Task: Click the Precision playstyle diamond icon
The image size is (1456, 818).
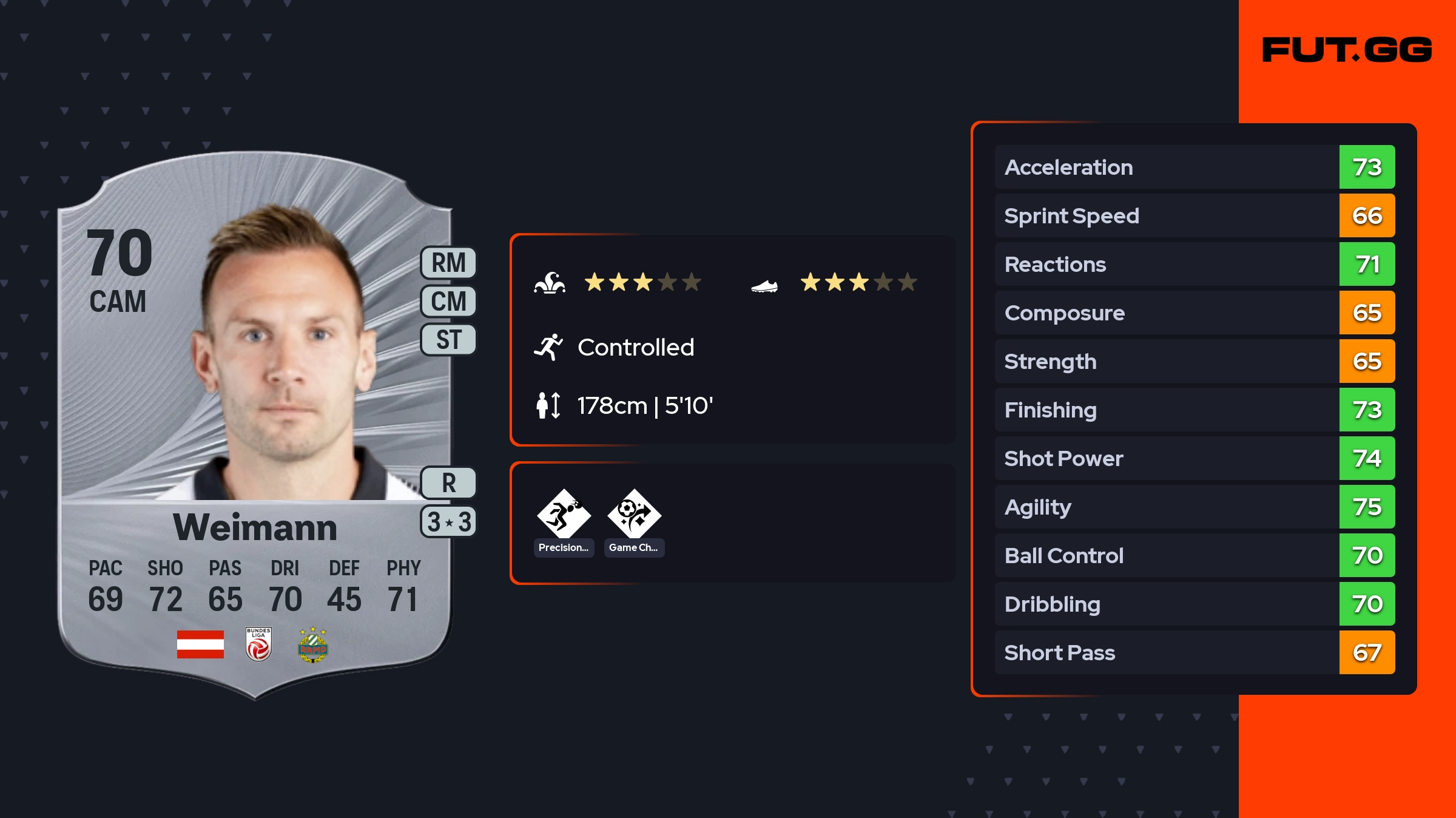Action: pyautogui.click(x=564, y=515)
